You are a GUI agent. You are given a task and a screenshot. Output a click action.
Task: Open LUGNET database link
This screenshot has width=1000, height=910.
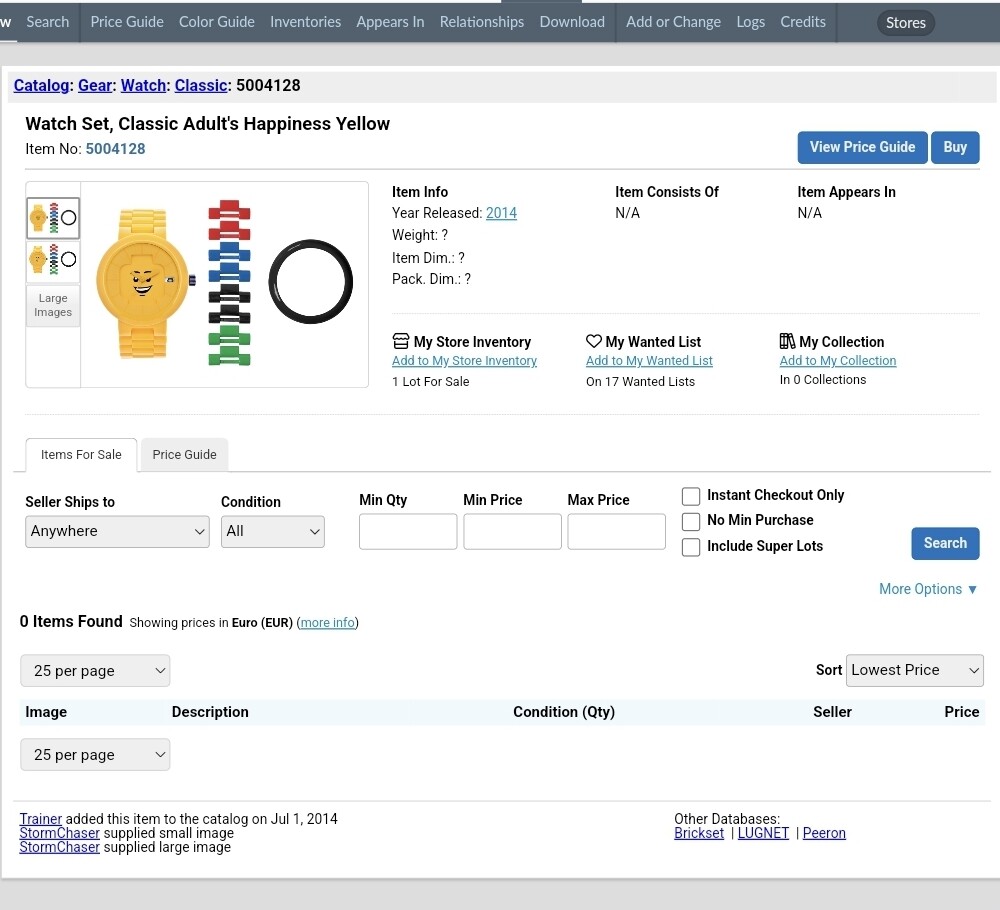[763, 833]
